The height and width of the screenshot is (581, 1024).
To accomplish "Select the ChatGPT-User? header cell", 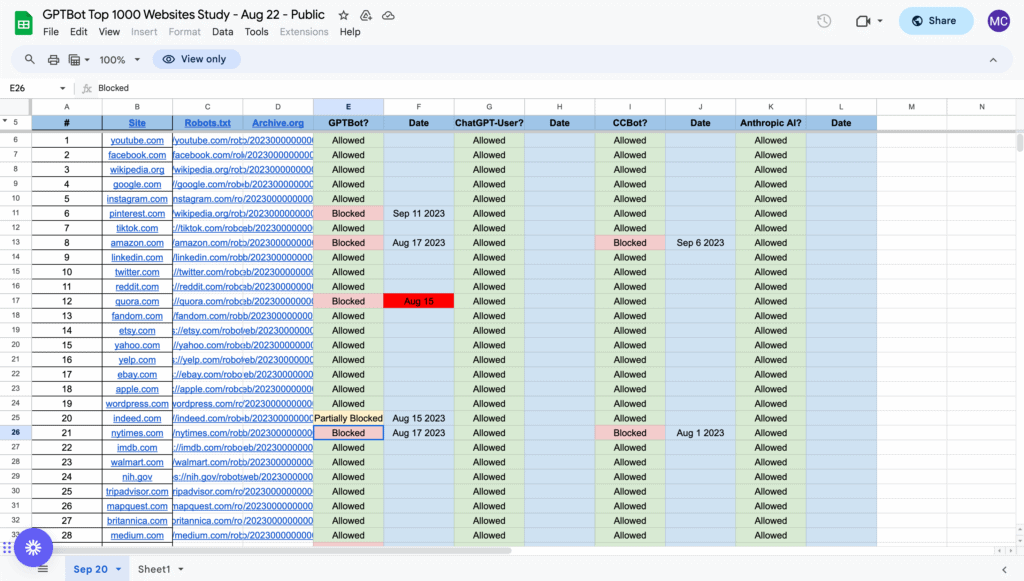I will coord(489,123).
